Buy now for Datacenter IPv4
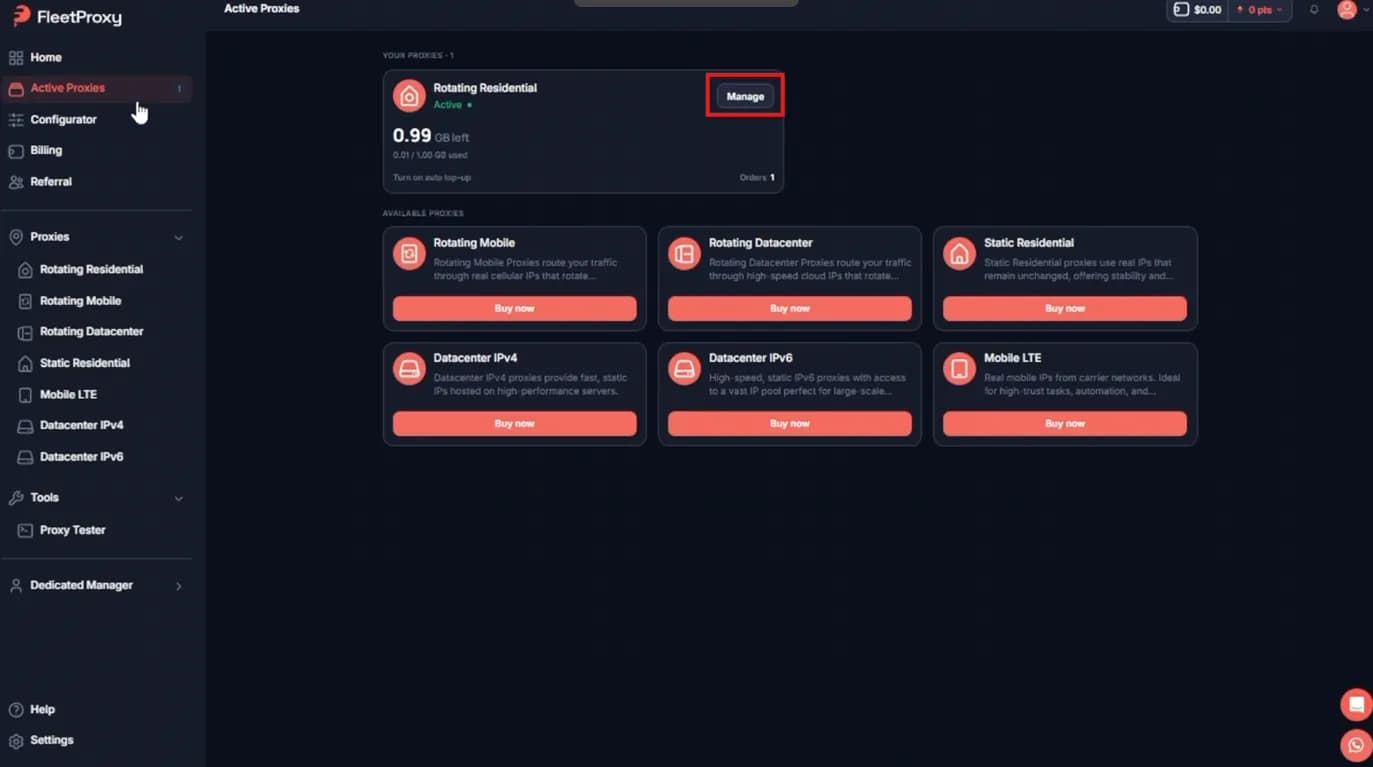The width and height of the screenshot is (1373, 767). [x=514, y=424]
